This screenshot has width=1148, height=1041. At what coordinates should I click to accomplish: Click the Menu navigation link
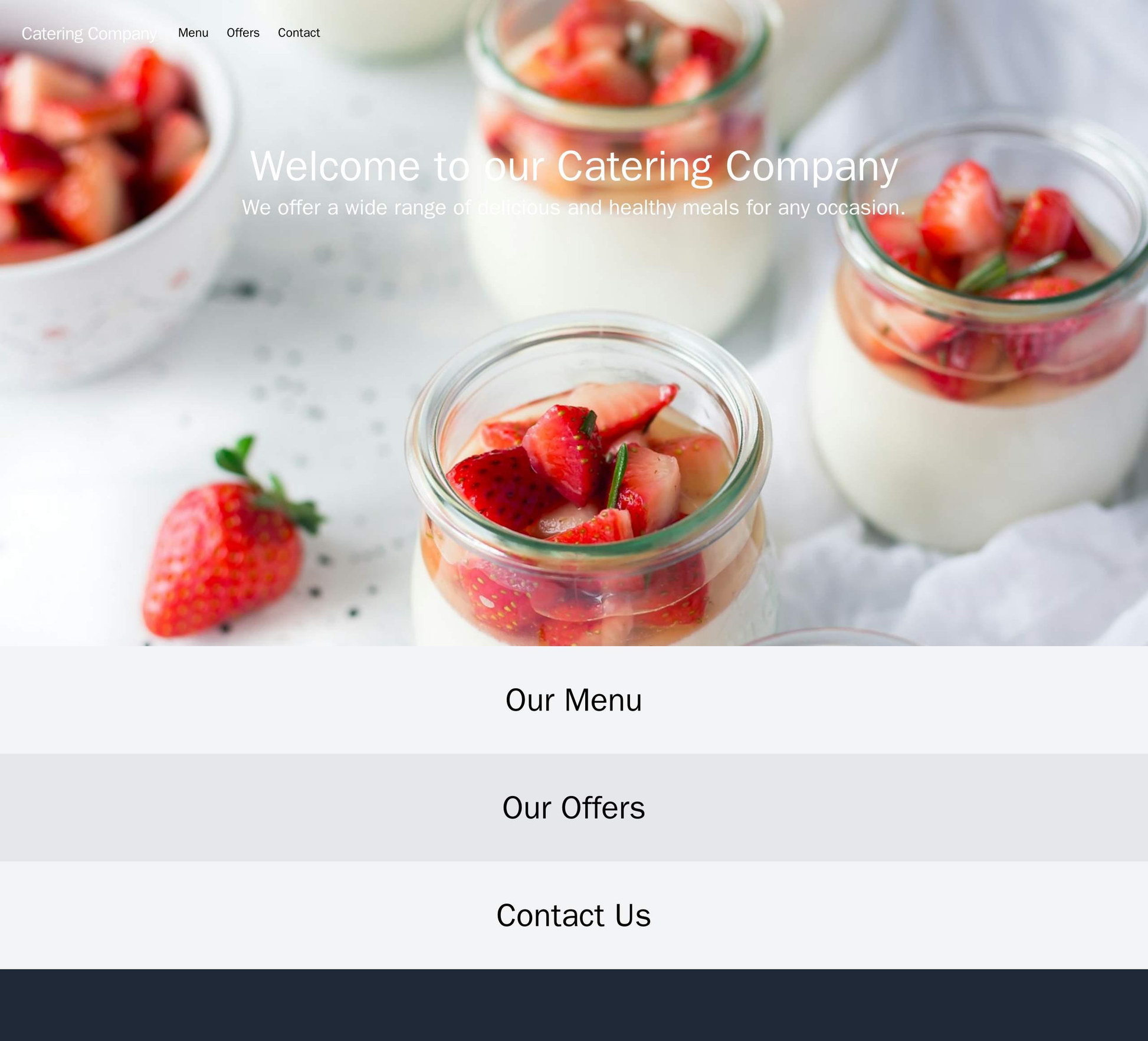click(193, 32)
